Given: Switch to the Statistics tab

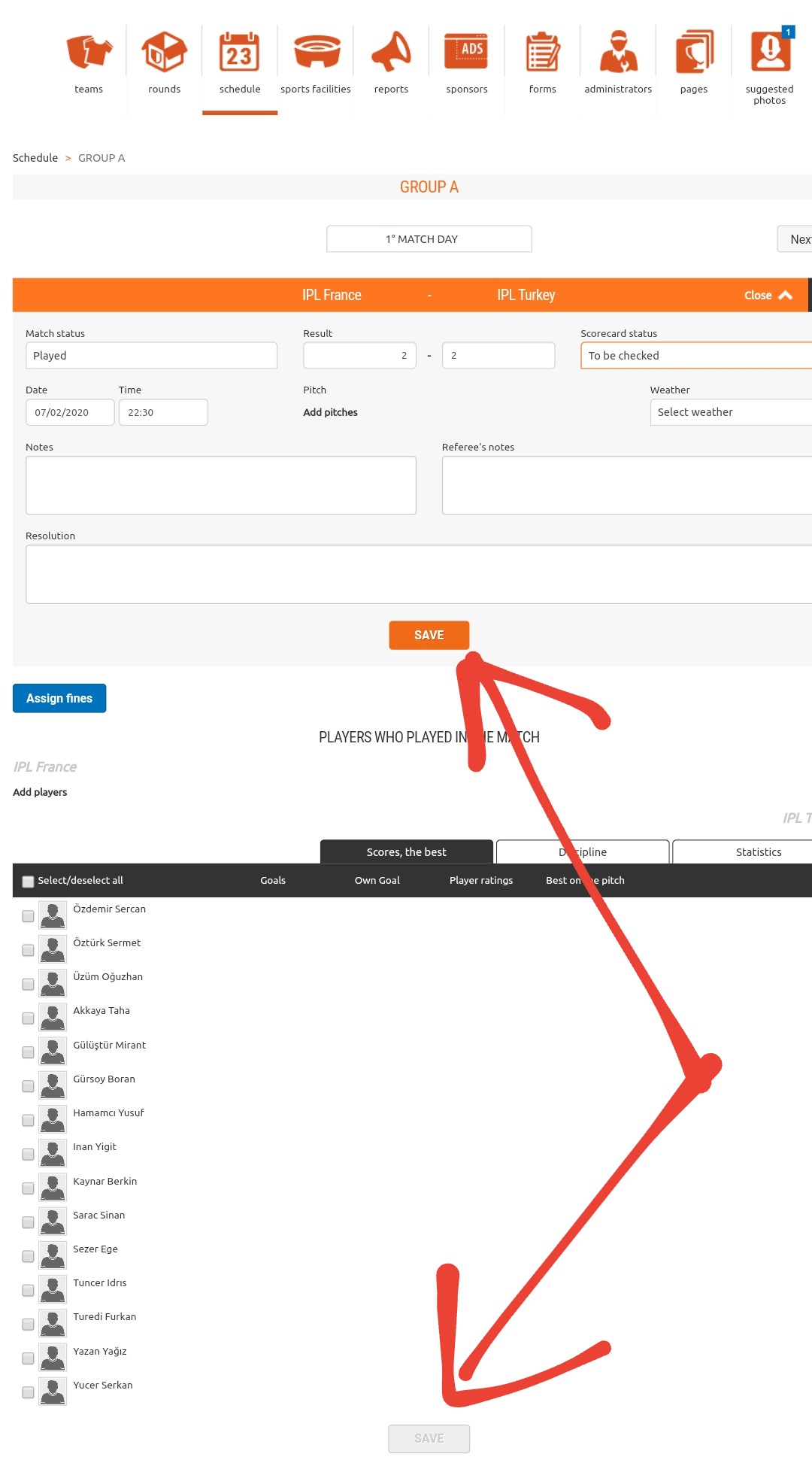Looking at the screenshot, I should [x=742, y=851].
